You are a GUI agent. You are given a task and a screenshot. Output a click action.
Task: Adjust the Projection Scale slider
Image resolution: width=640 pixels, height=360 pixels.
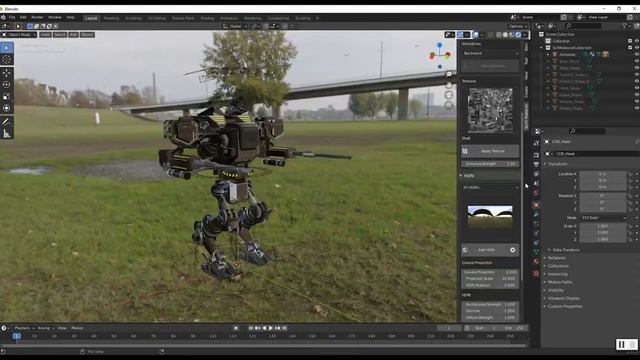(490, 278)
